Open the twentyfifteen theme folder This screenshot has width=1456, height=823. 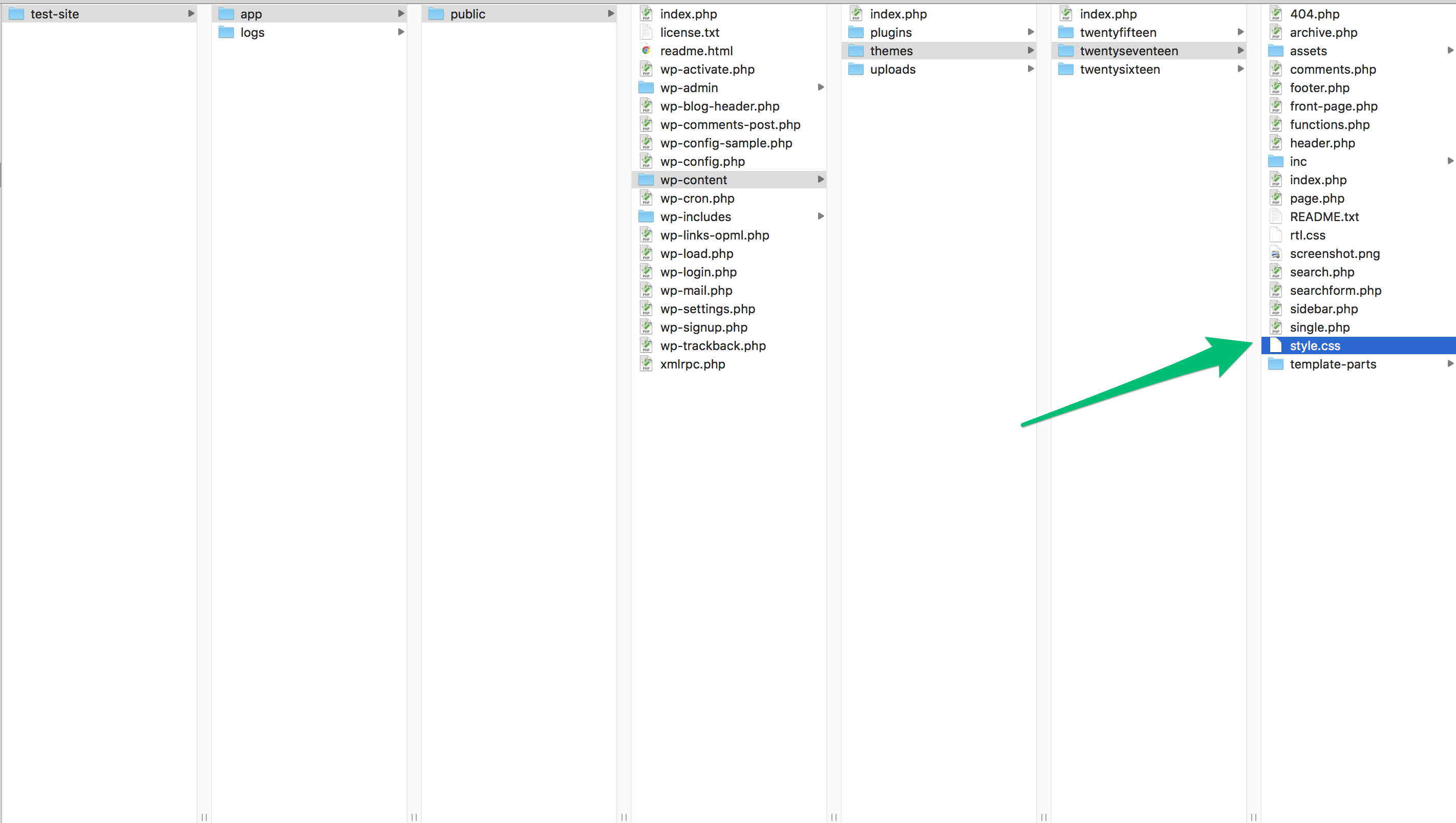pyautogui.click(x=1118, y=32)
